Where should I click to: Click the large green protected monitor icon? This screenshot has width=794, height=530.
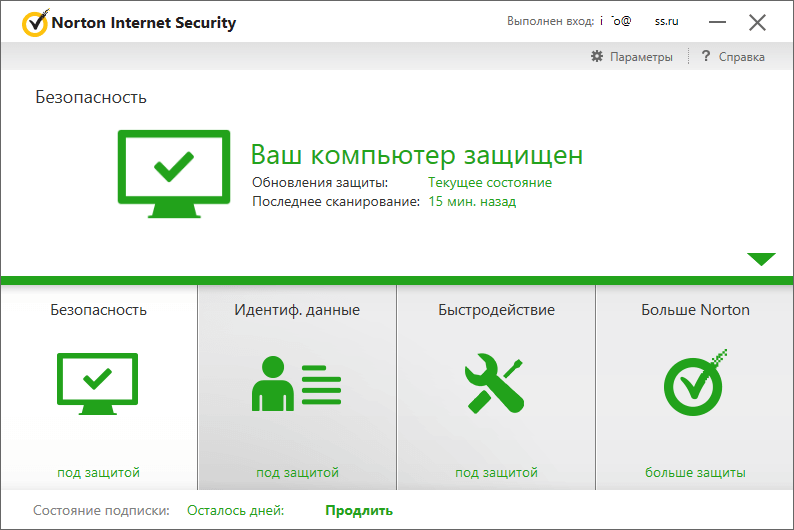174,174
